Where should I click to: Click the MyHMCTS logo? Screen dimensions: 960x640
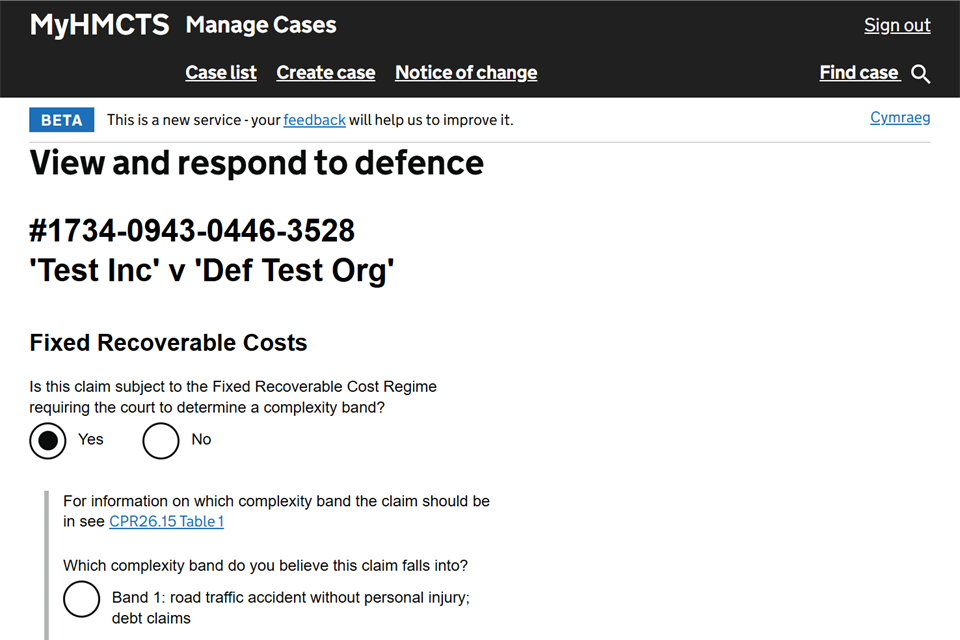[x=99, y=25]
